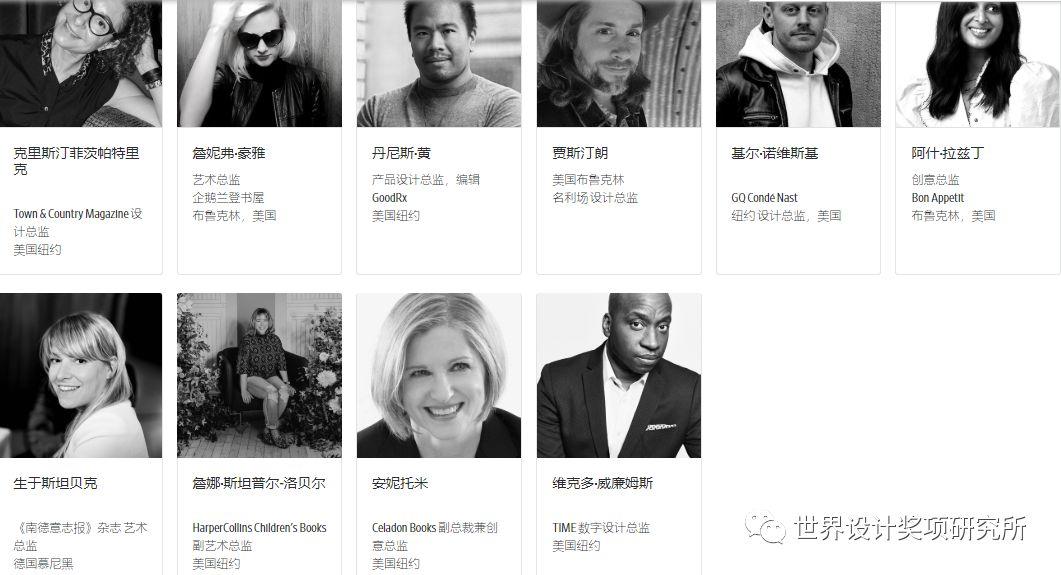Click the name 生于斯坦贝克

[55, 484]
